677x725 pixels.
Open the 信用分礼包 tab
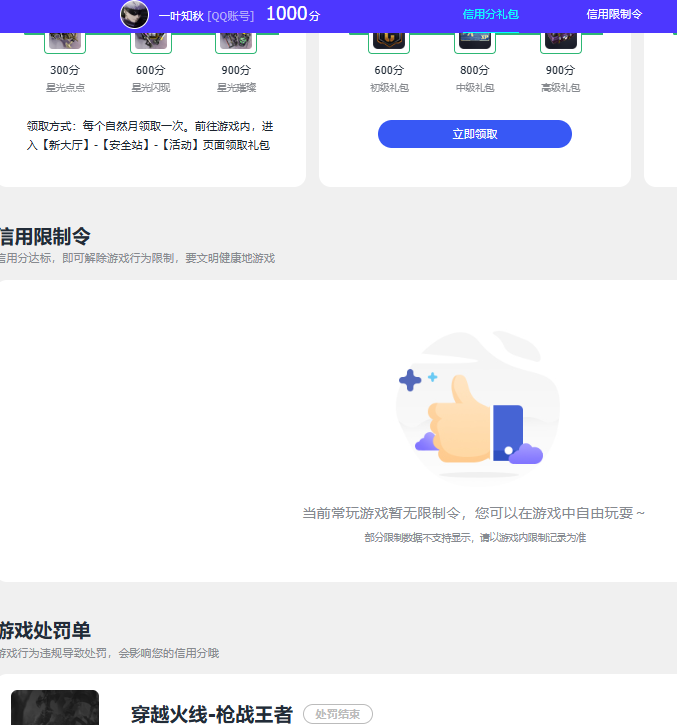click(491, 15)
